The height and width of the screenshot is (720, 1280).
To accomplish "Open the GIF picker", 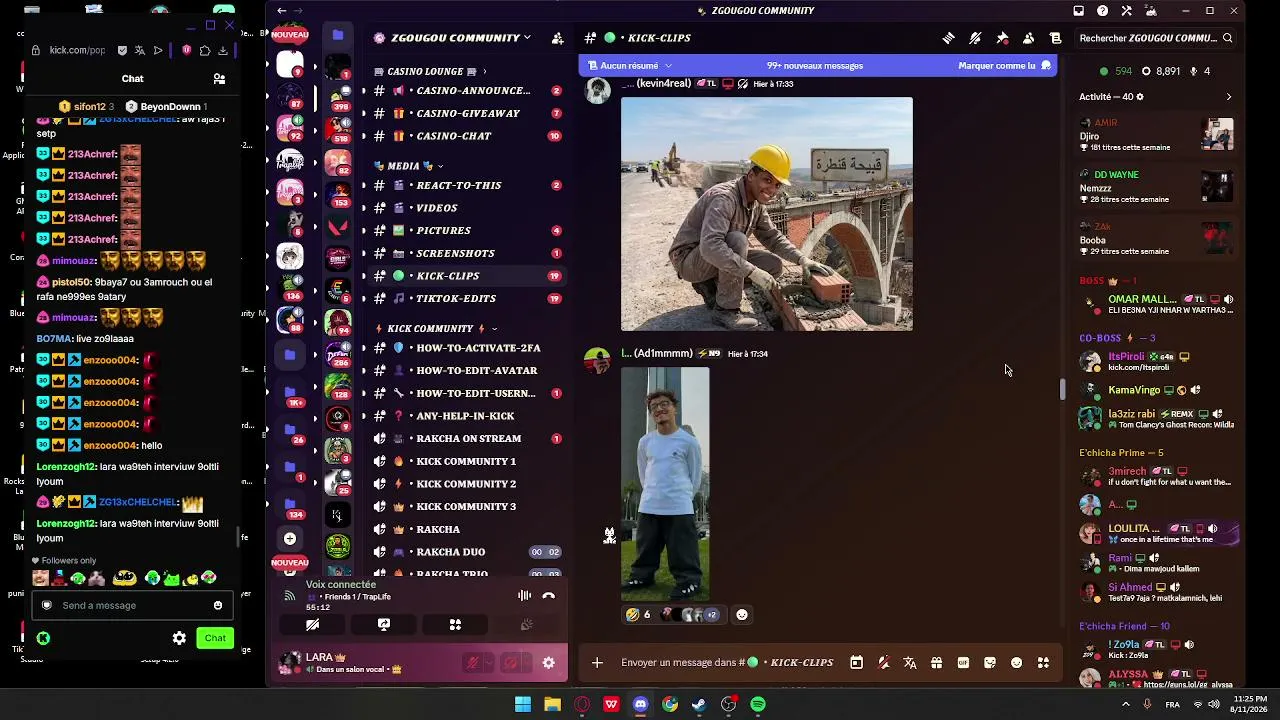I will [963, 662].
